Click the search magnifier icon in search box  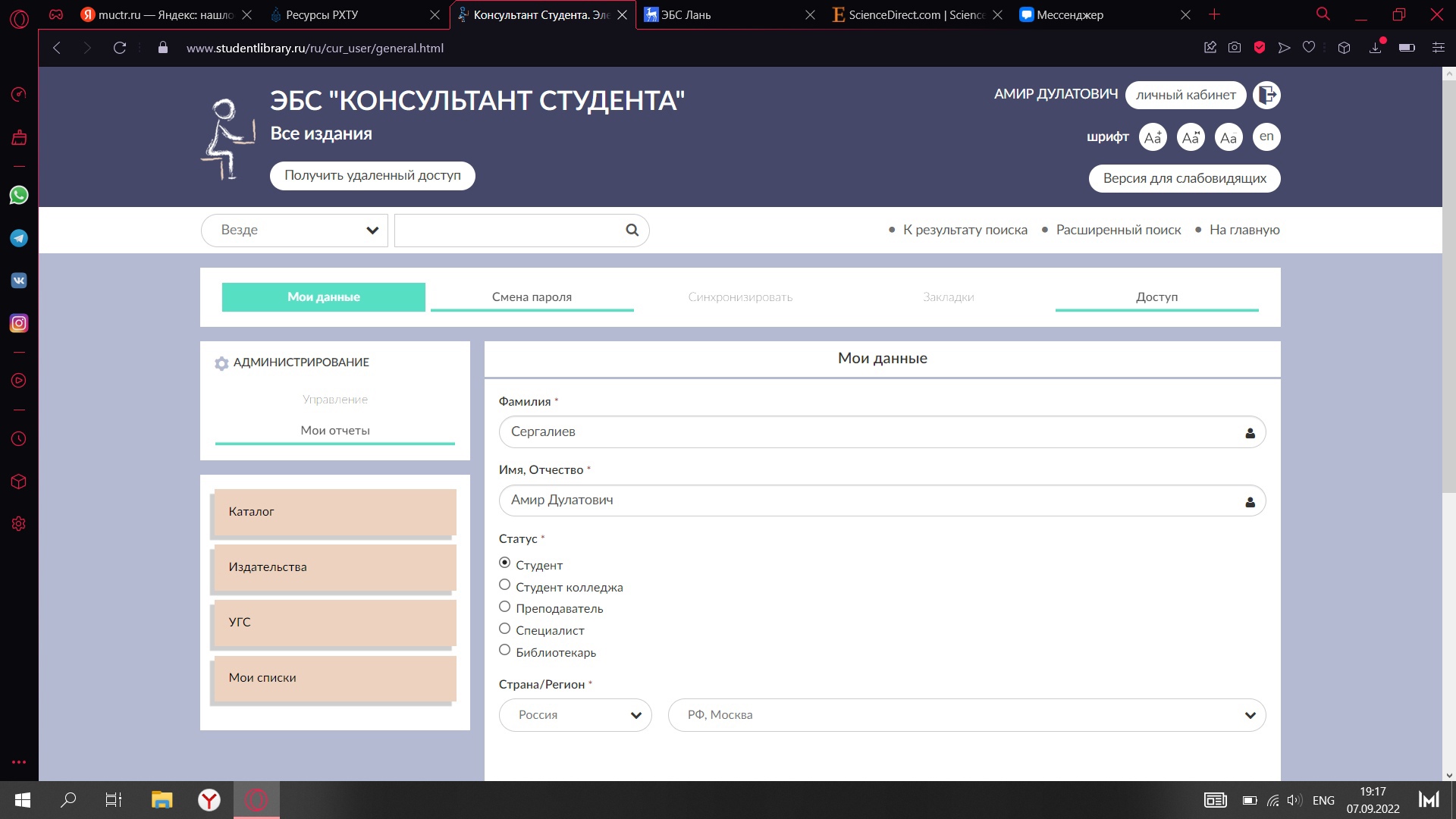point(632,230)
